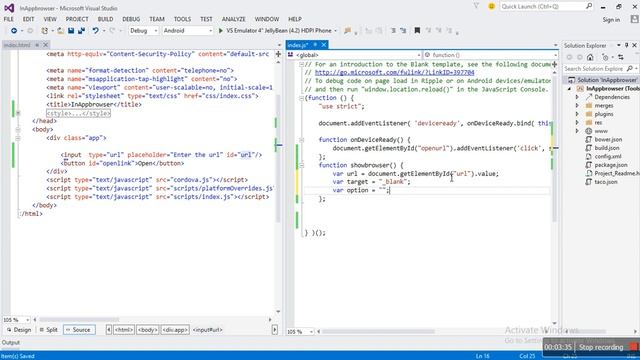Click the Solution Explorer auto-hide pin icon
The width and height of the screenshot is (640, 360).
(627, 45)
